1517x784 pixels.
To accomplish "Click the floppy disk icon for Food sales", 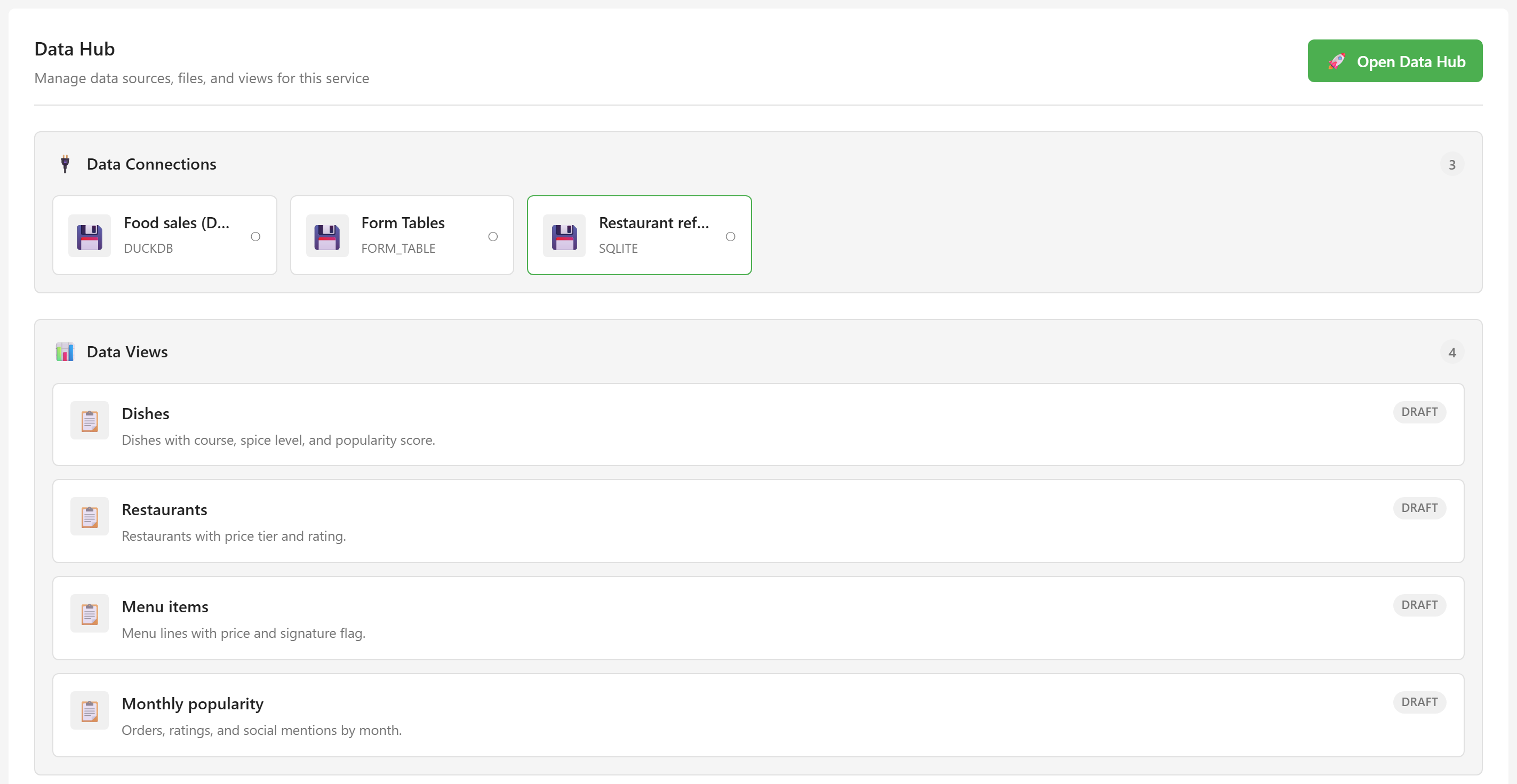I will (x=90, y=236).
